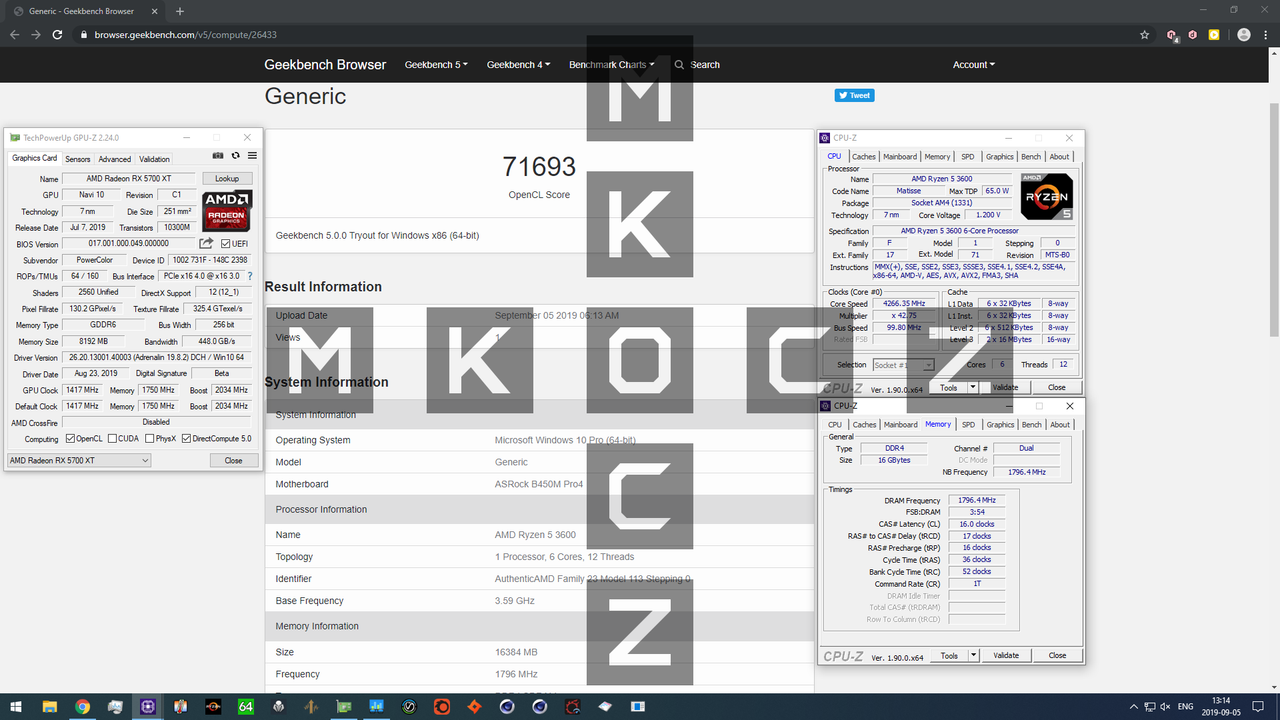Image resolution: width=1280 pixels, height=720 pixels.
Task: Open the GPU-Z hamburger menu
Action: [252, 156]
